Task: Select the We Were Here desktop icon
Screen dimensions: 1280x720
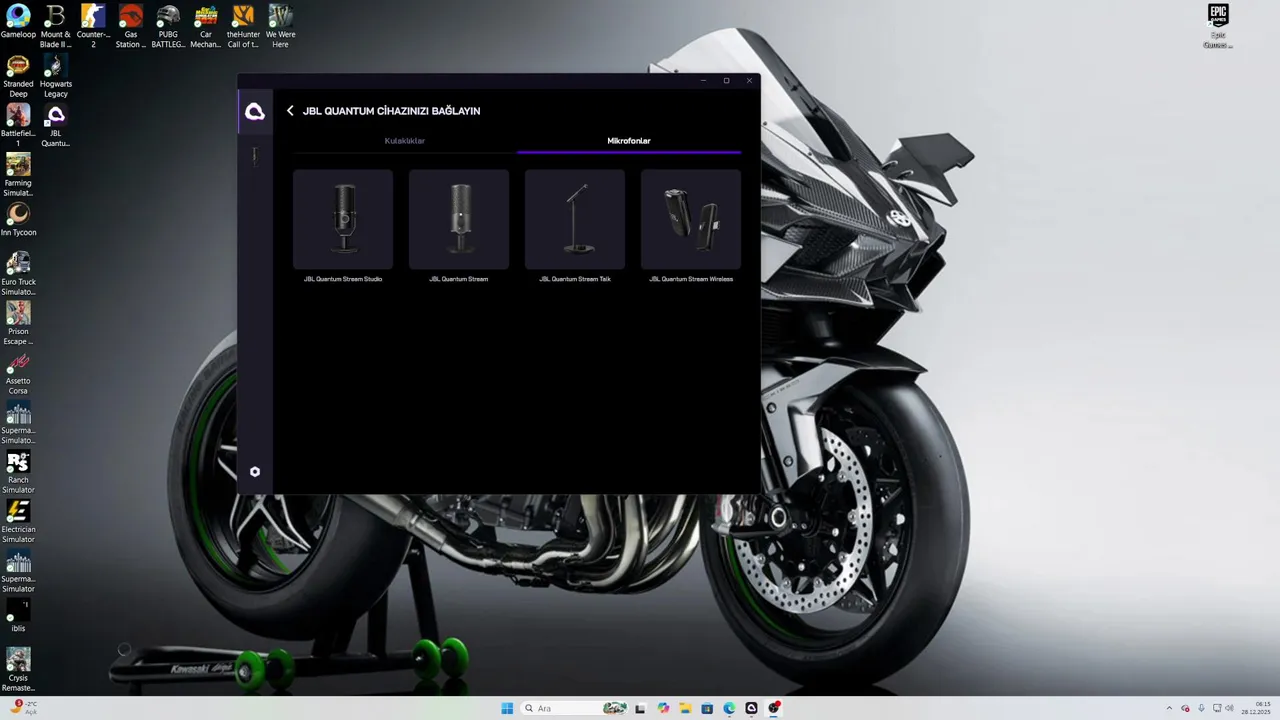Action: 280,26
